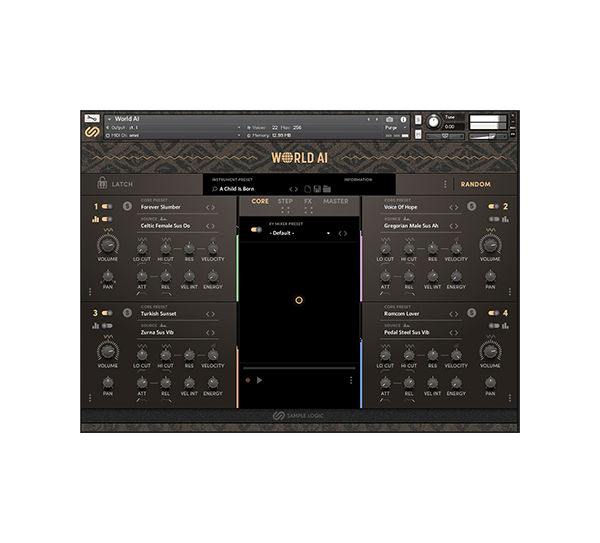Image resolution: width=600 pixels, height=543 pixels.
Task: Start recording XY motion with the record dot
Action: (x=248, y=380)
